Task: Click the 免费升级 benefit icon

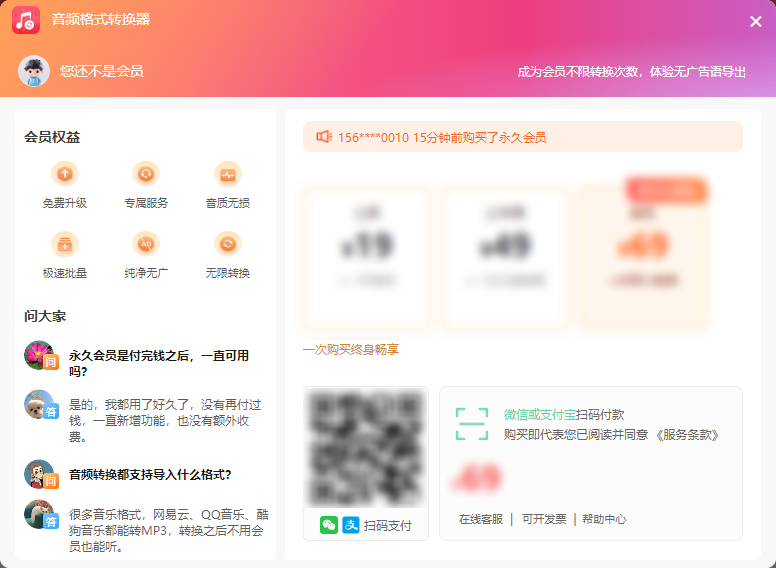Action: 65,174
